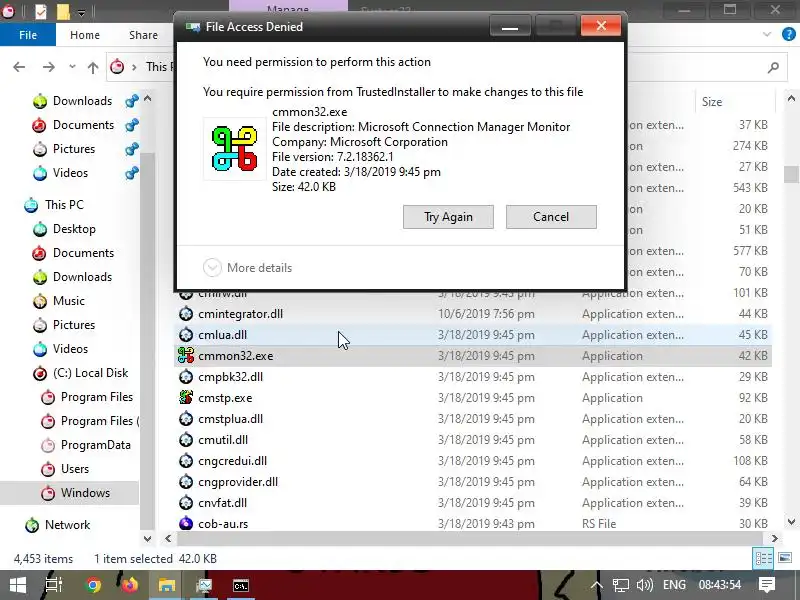Select file cmintegrator.dll
The width and height of the screenshot is (800, 600).
[x=240, y=314]
